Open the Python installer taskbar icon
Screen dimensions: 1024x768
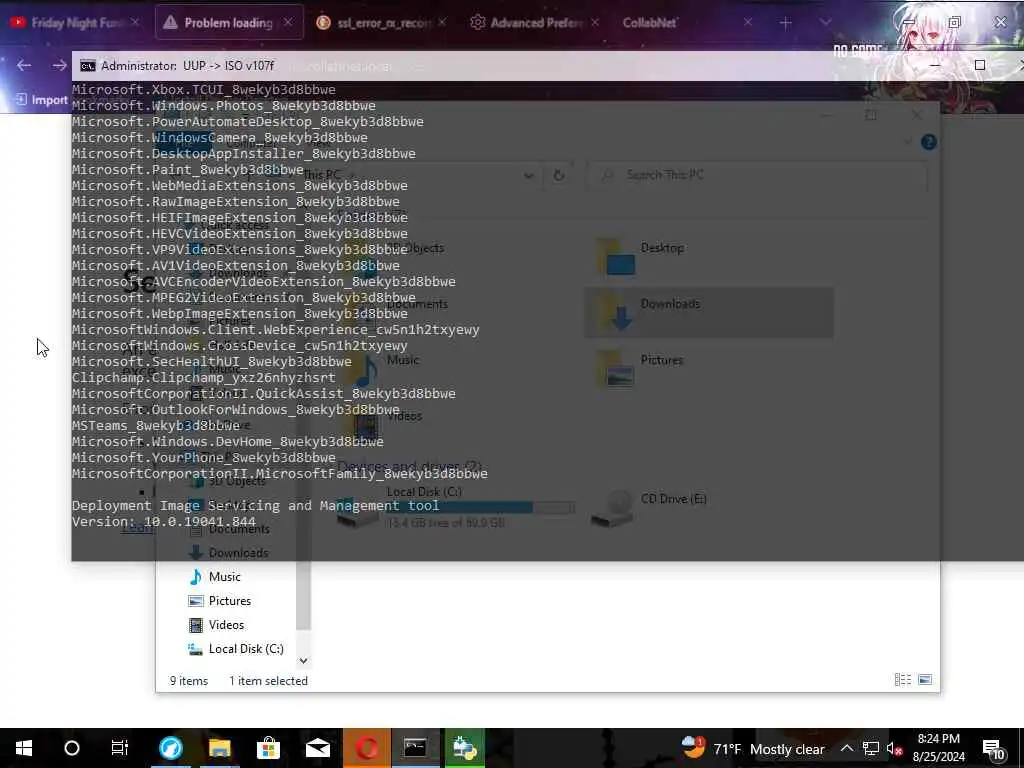coord(465,748)
